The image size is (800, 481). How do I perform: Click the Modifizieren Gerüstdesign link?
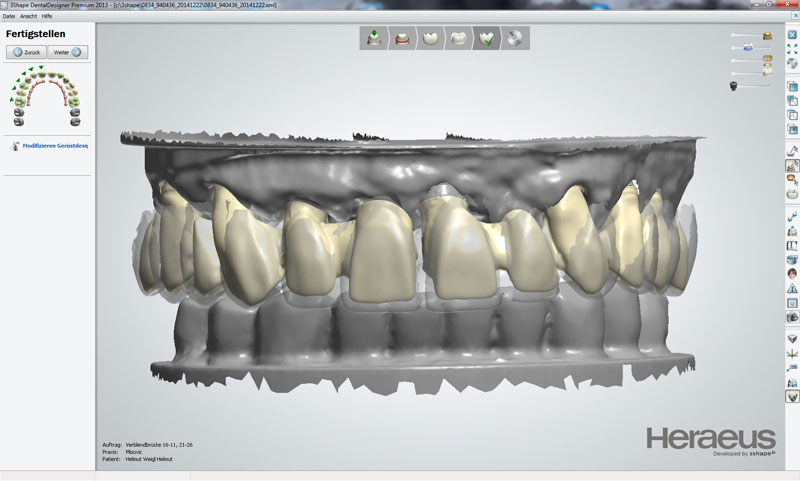55,146
